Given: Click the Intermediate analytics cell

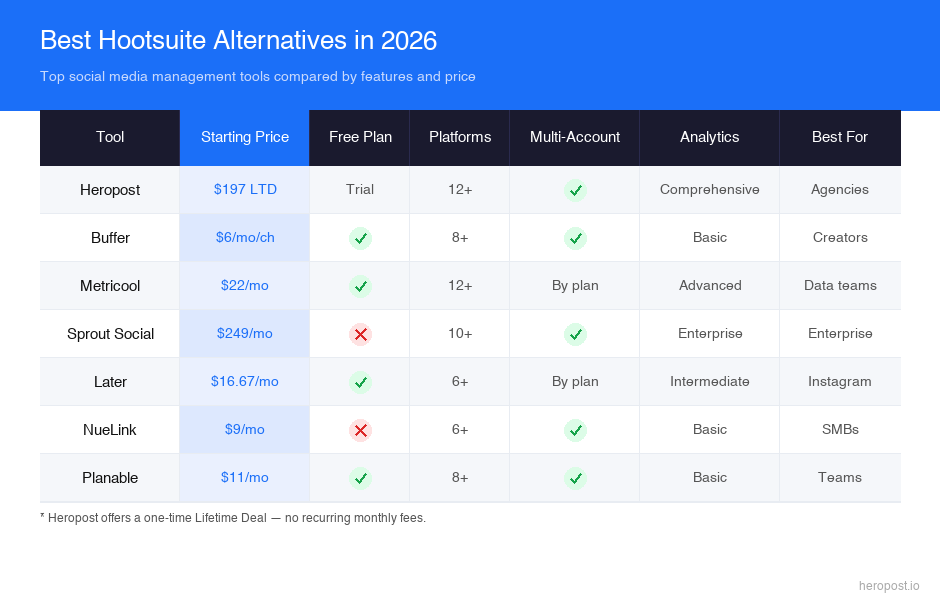Looking at the screenshot, I should coord(710,381).
